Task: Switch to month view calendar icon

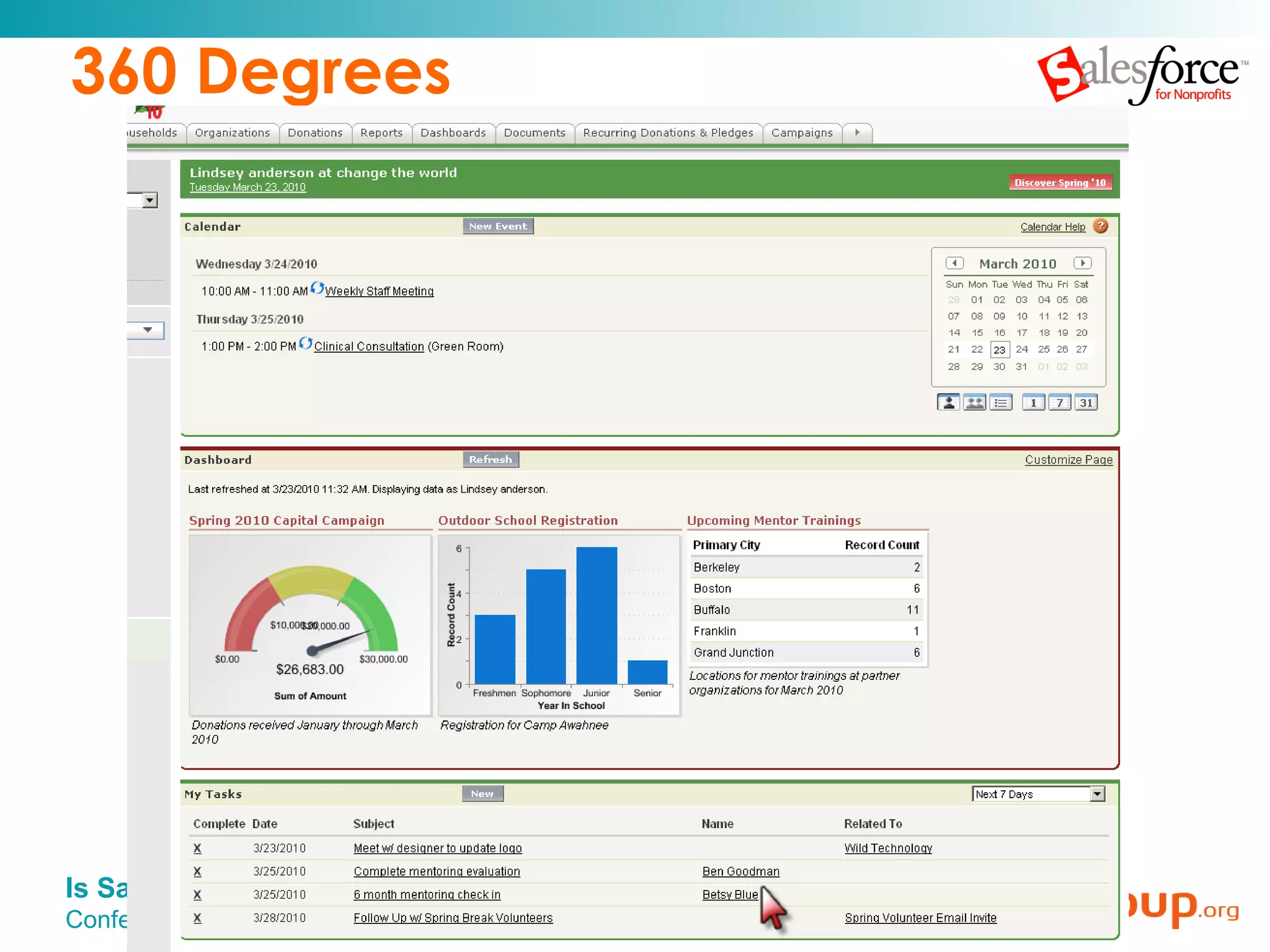Action: click(1086, 403)
